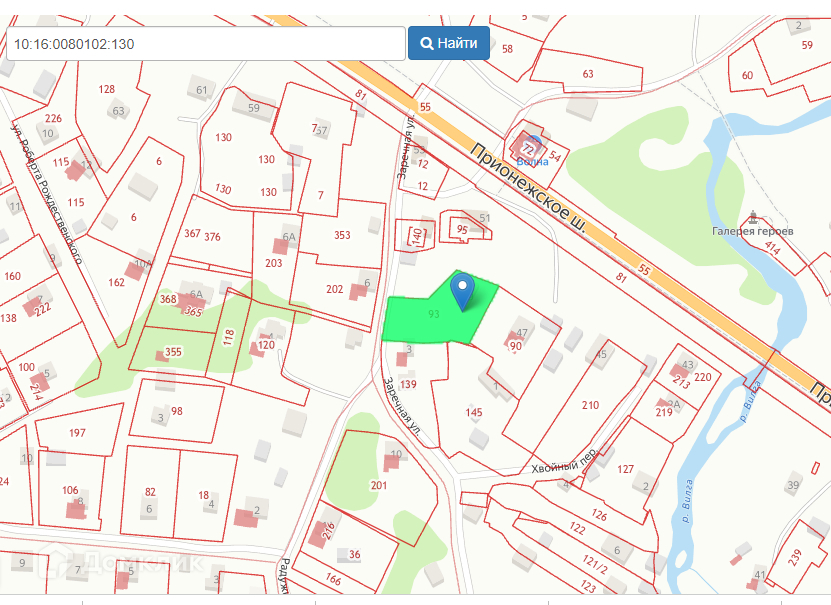The height and width of the screenshot is (605, 831).
Task: Click the Хвойный пер. street label
Action: [564, 461]
